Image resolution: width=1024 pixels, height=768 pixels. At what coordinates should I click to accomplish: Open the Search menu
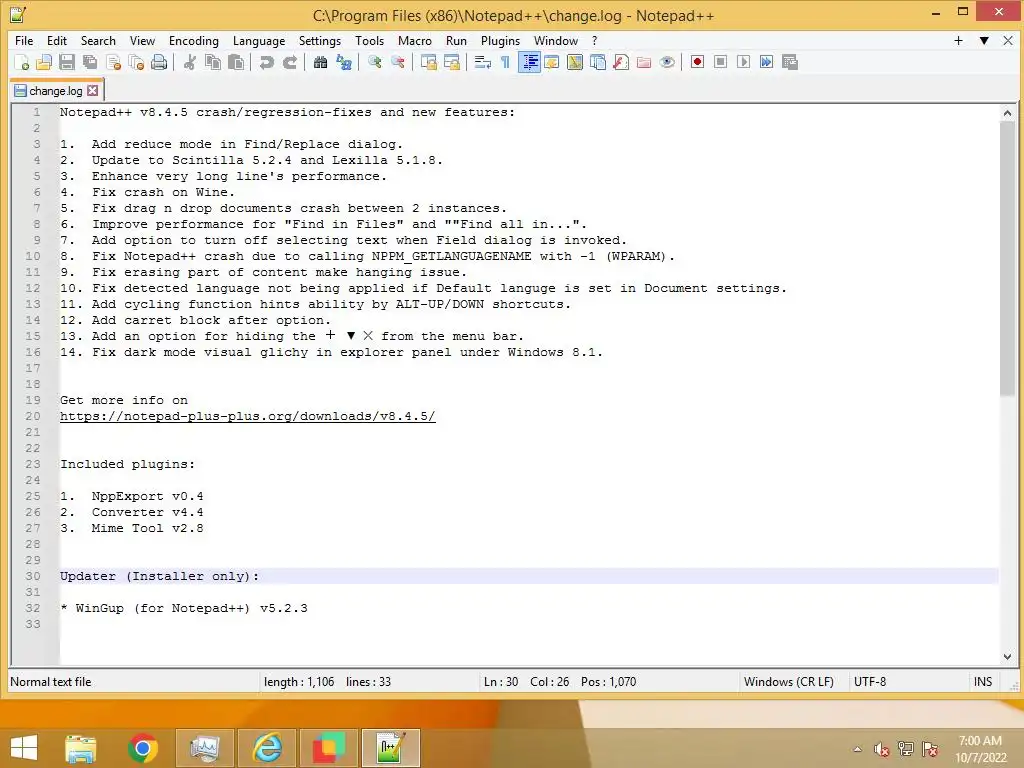tap(98, 40)
